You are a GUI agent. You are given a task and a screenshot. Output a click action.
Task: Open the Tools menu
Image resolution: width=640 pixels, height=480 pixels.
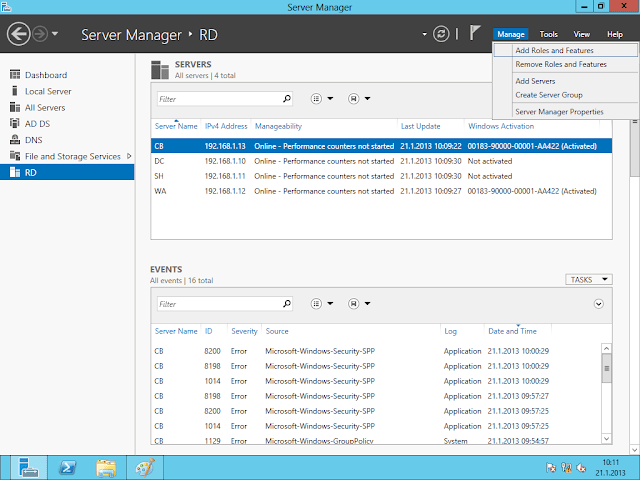point(549,34)
